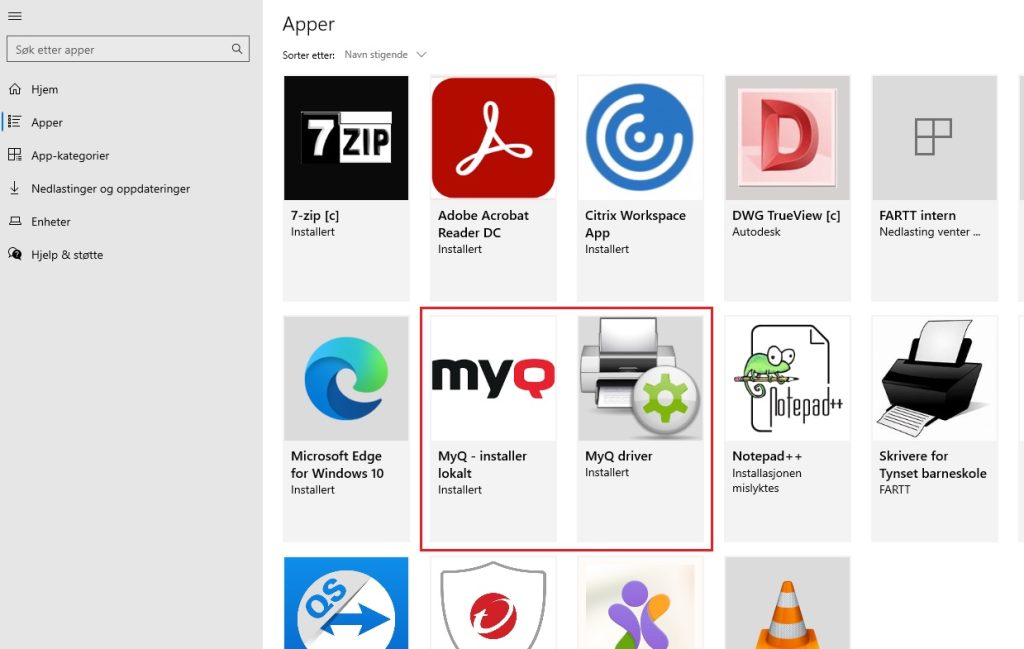This screenshot has width=1024, height=649.
Task: Open the 7-zip app icon
Action: coord(346,138)
